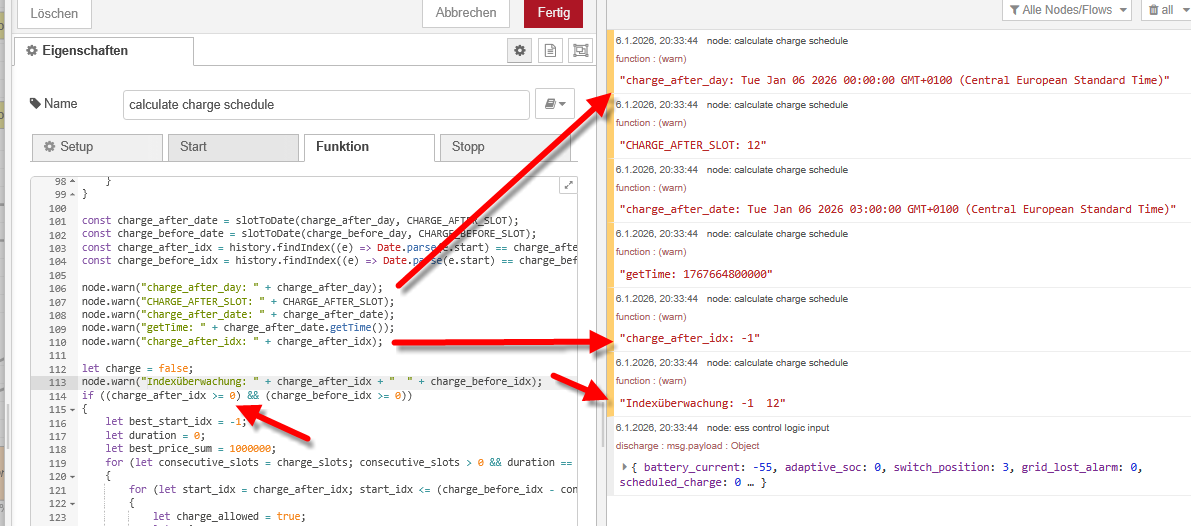Click the trash icon to clear debug messages
This screenshot has height=526, width=1191.
point(1155,10)
